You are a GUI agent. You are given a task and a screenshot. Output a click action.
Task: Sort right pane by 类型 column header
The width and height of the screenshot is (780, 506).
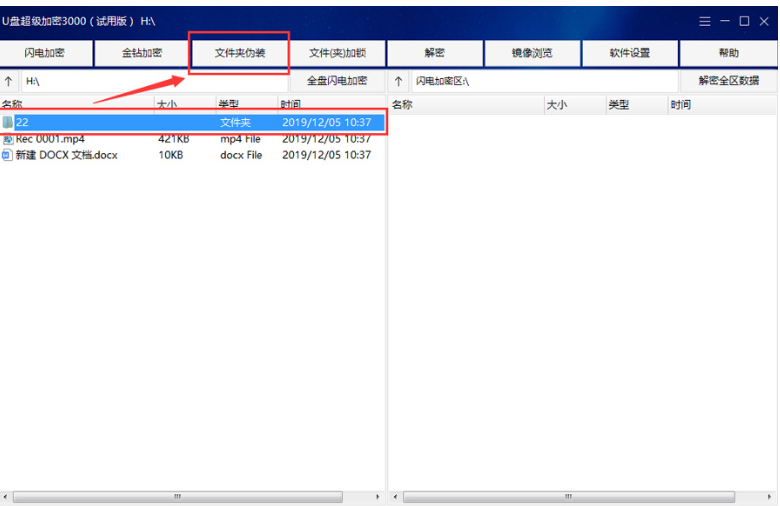coord(618,104)
